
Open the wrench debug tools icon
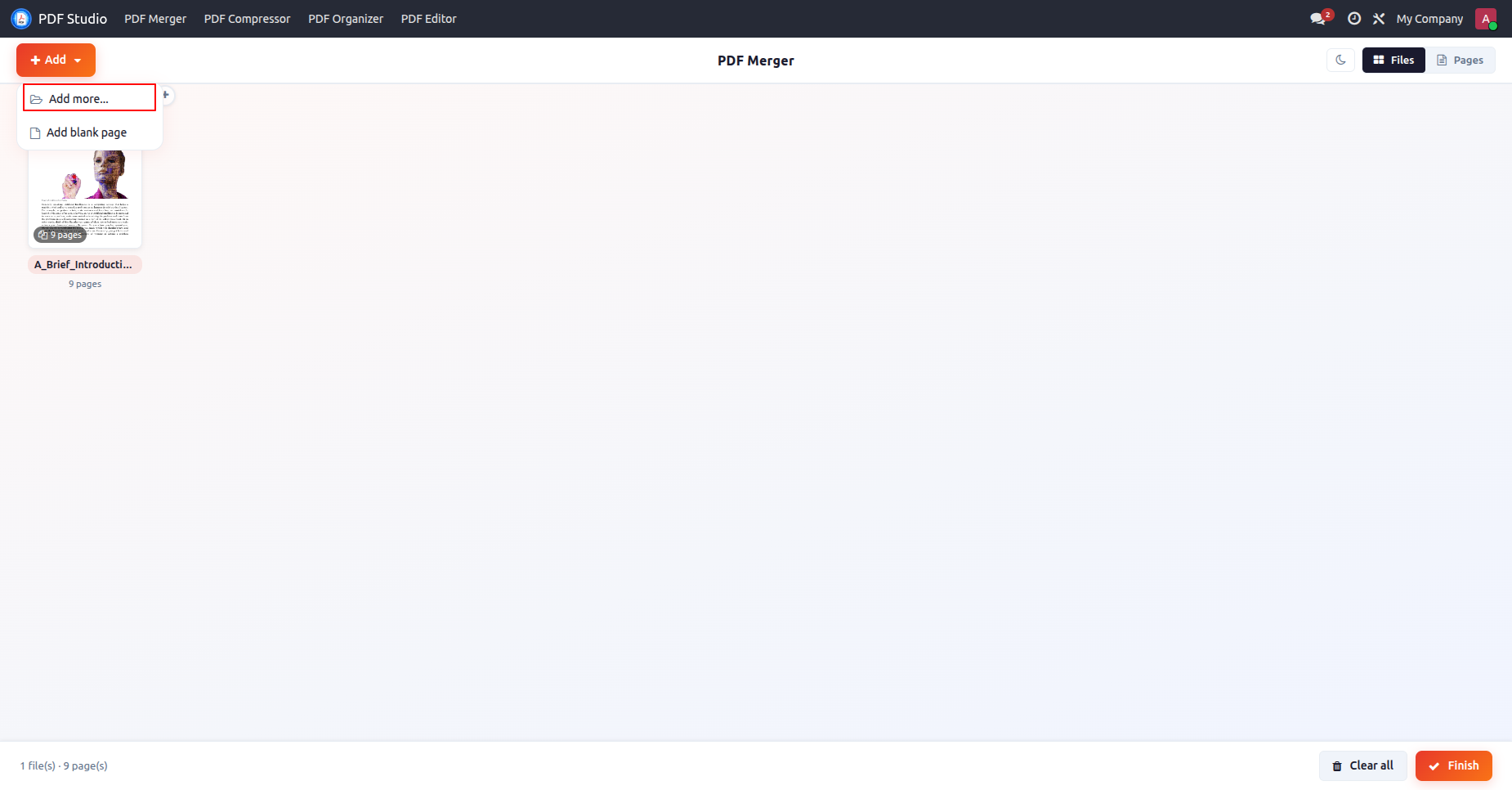coord(1379,19)
